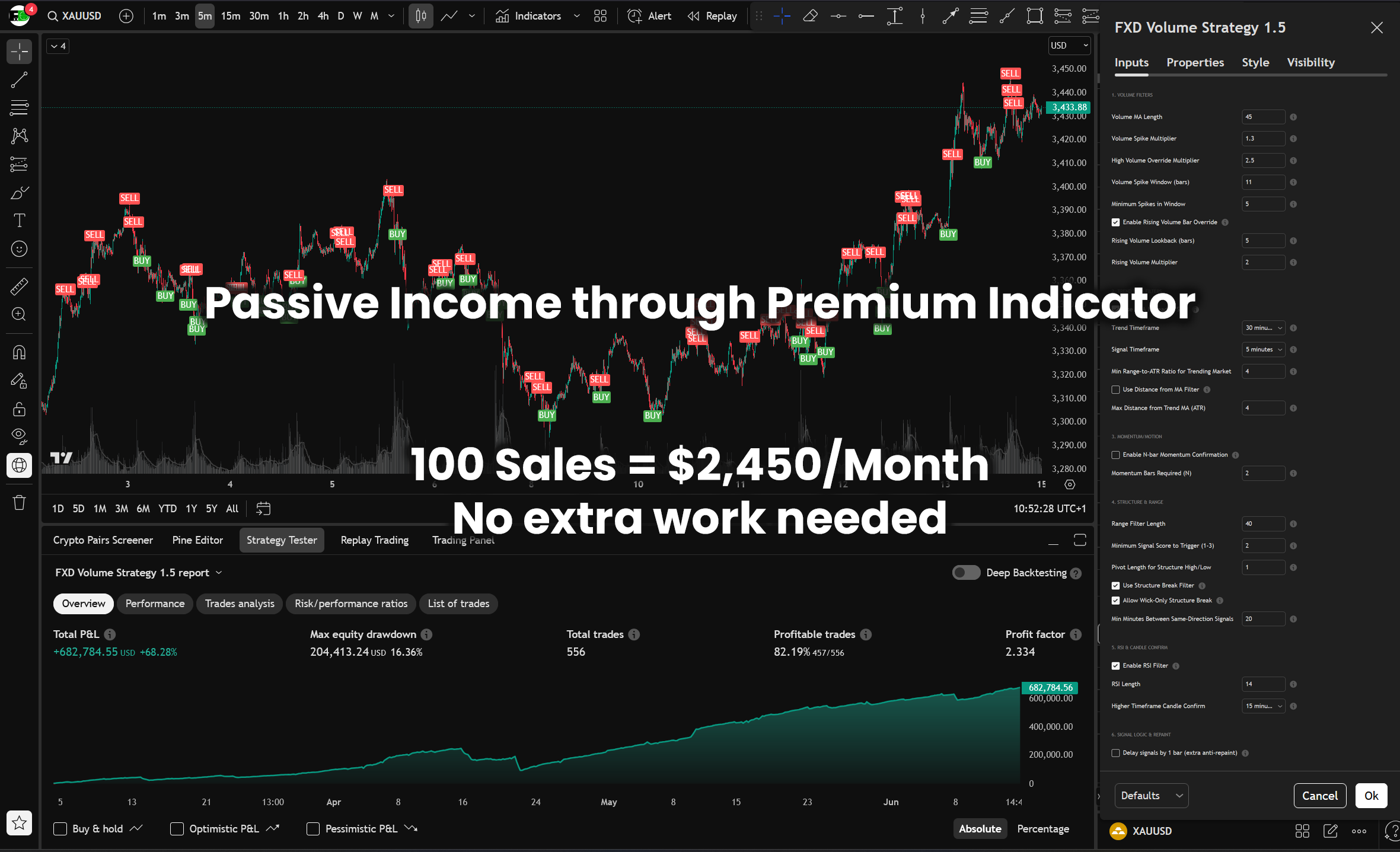Switch equity chart to Percentage
Image resolution: width=1400 pixels, height=852 pixels.
1043,829
